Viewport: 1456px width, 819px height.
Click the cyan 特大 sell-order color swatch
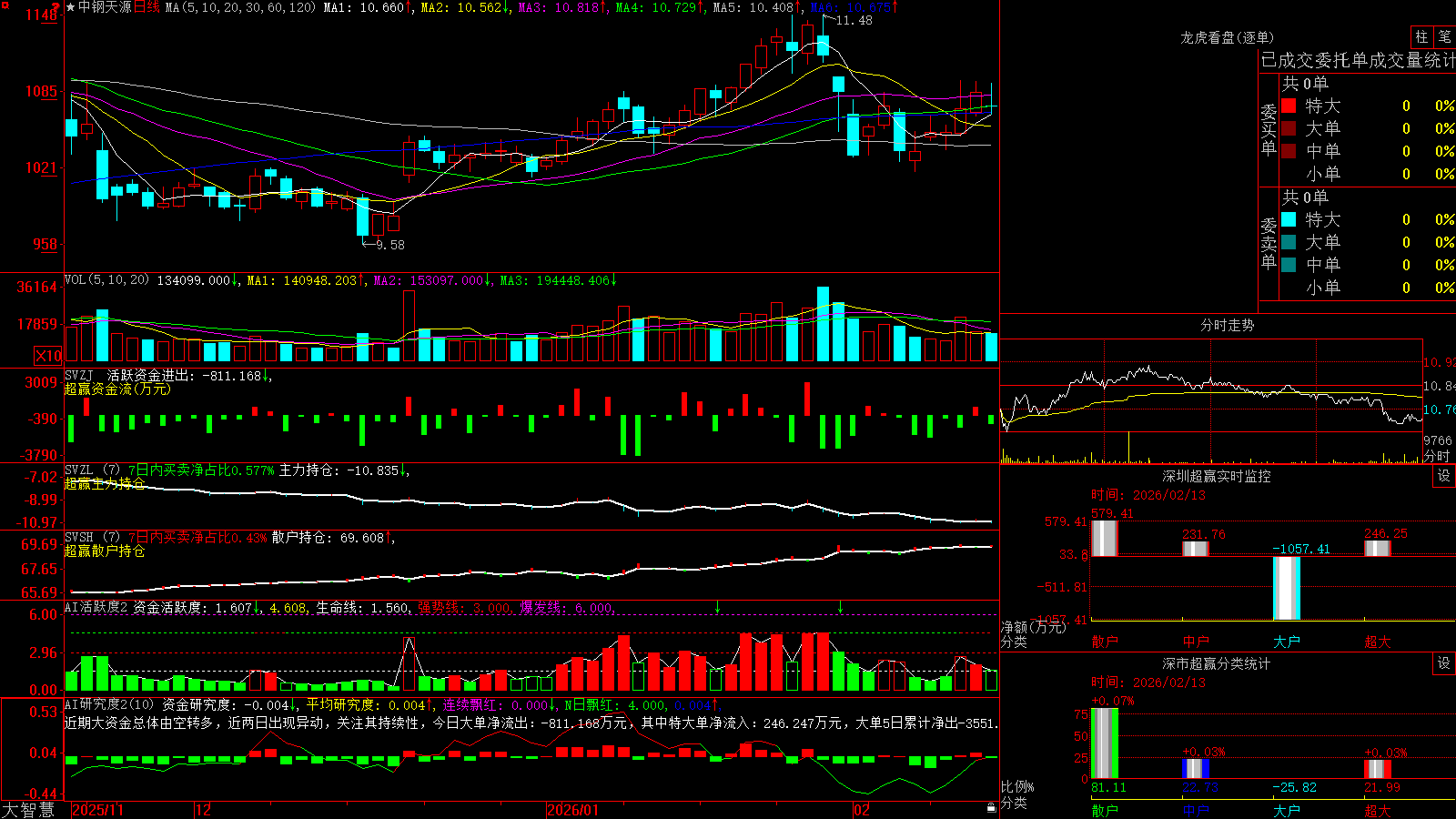1289,219
